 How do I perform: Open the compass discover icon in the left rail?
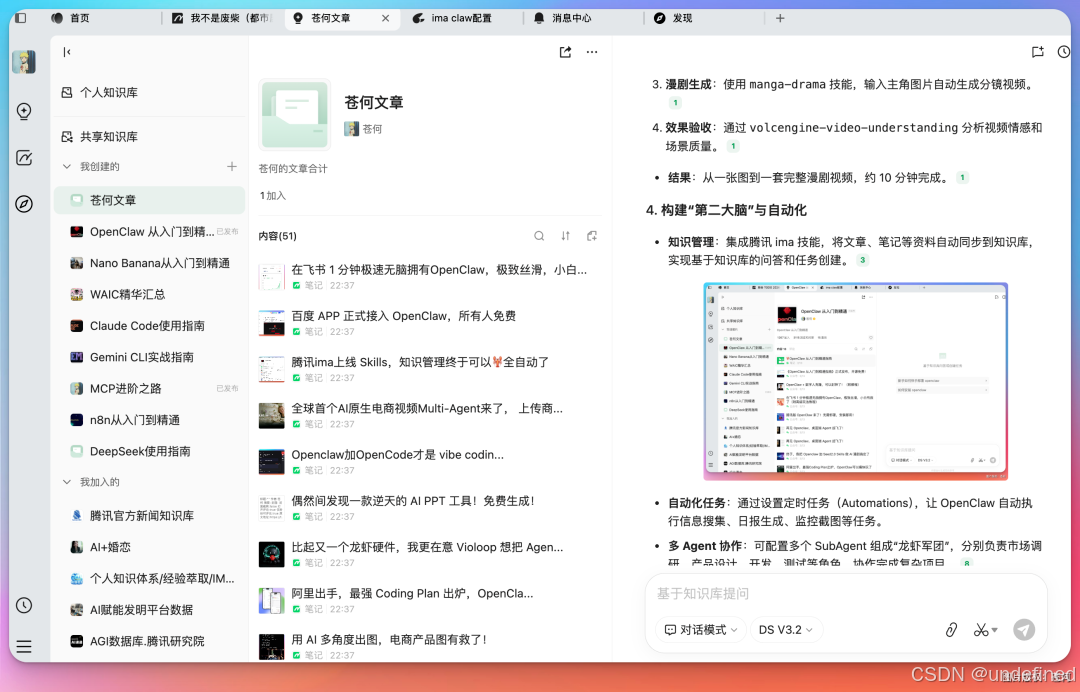(x=24, y=204)
